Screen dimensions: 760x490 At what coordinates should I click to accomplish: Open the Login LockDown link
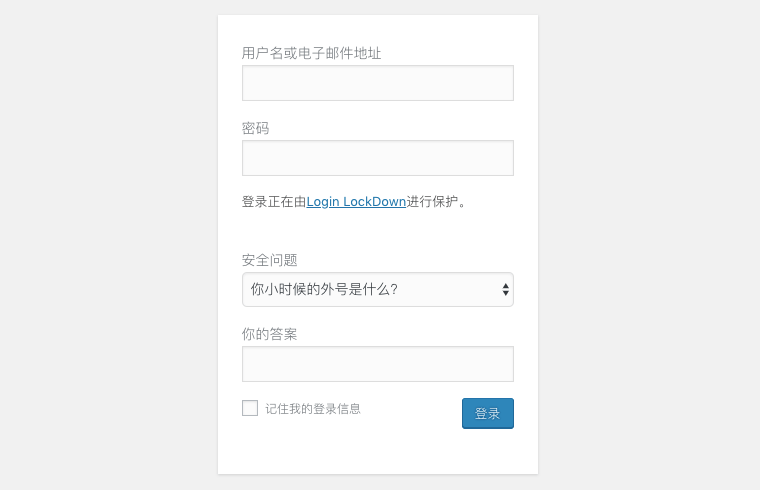tap(356, 202)
